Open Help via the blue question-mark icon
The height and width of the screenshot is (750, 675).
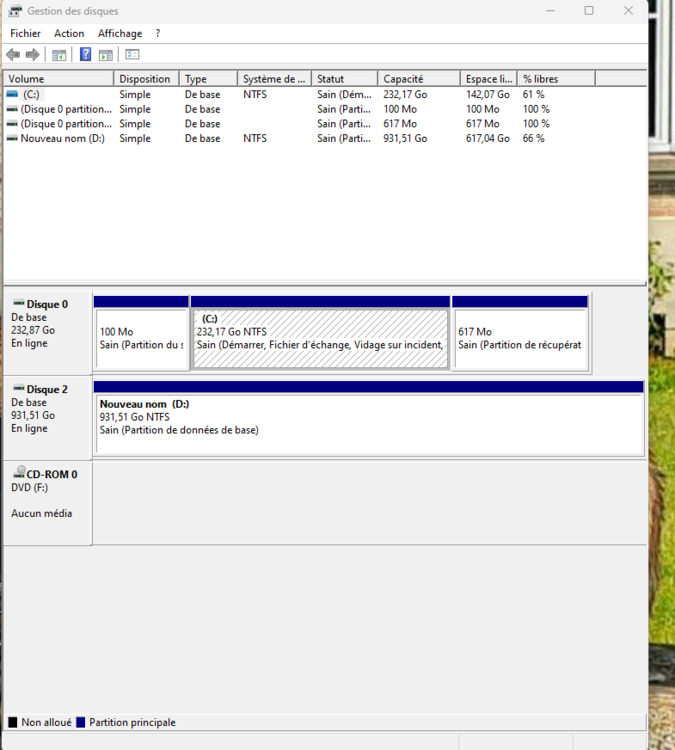(86, 54)
